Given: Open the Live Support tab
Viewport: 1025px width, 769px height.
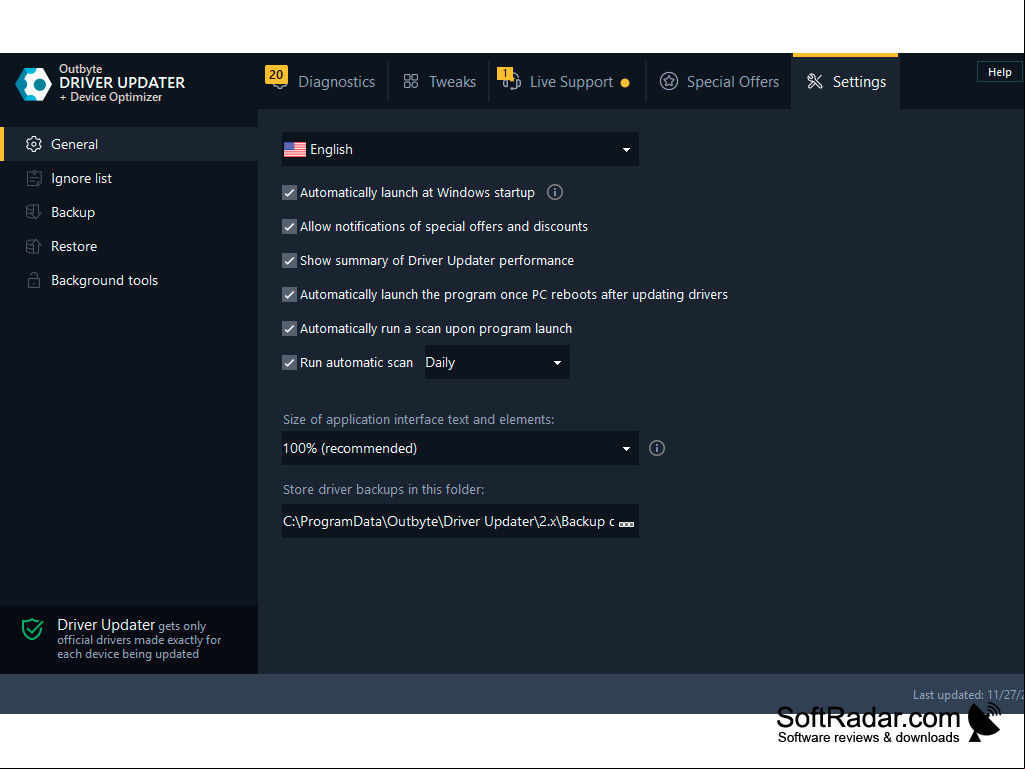Looking at the screenshot, I should click(567, 81).
